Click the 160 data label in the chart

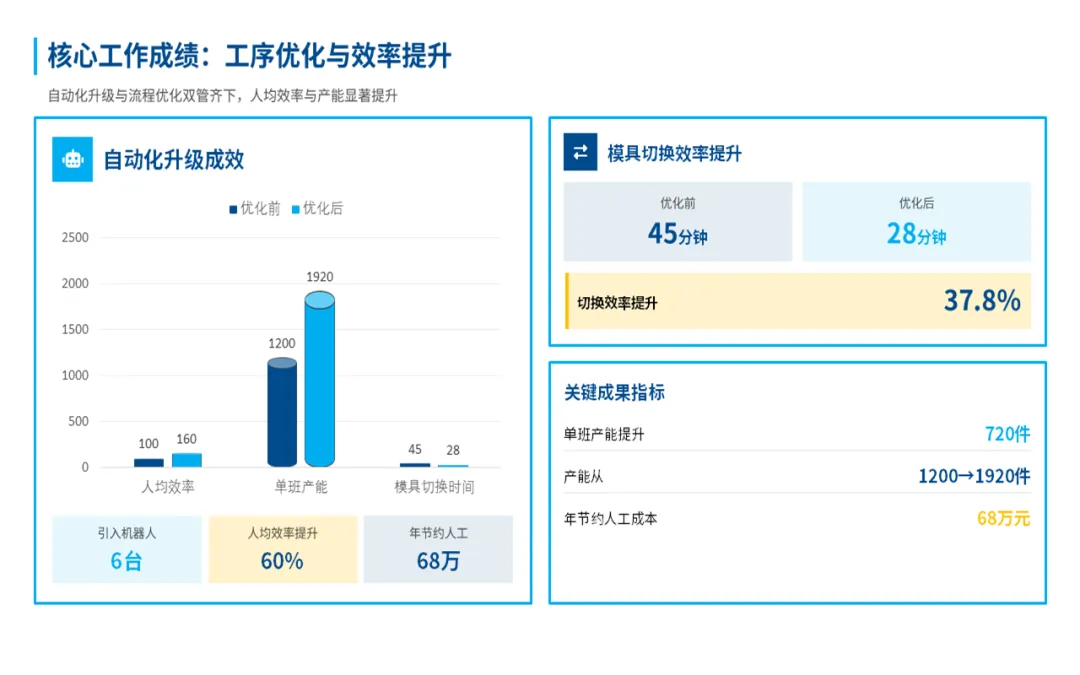click(187, 439)
